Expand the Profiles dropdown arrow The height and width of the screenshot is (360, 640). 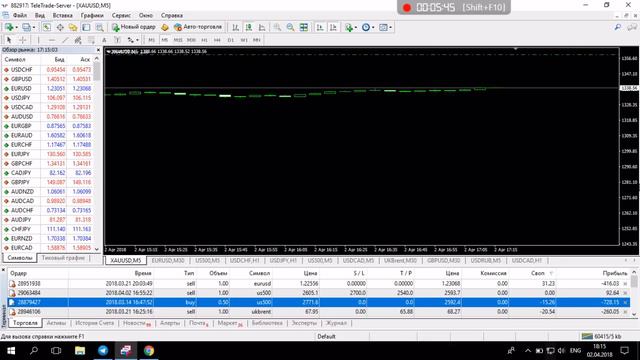34,27
